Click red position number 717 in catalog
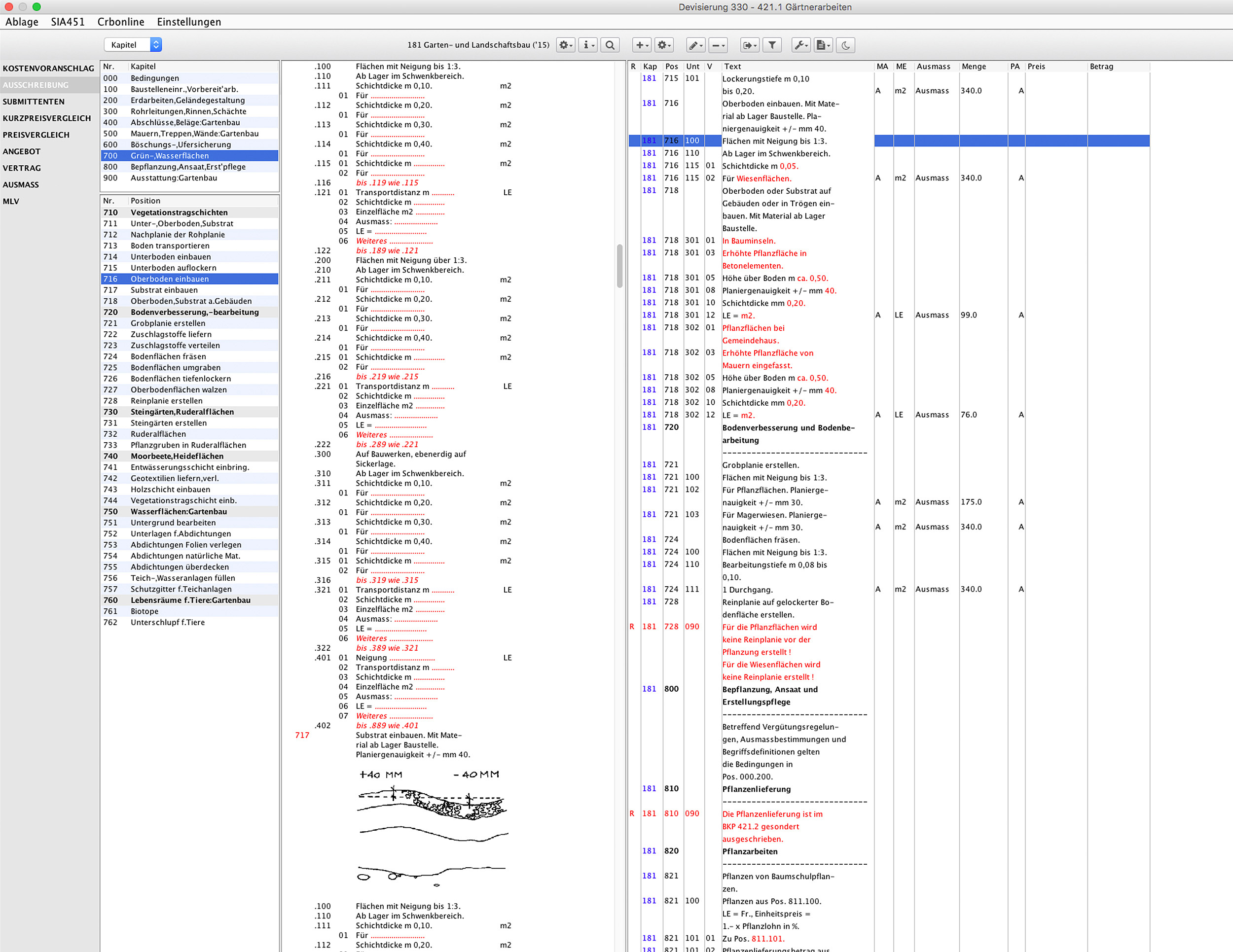 point(302,735)
